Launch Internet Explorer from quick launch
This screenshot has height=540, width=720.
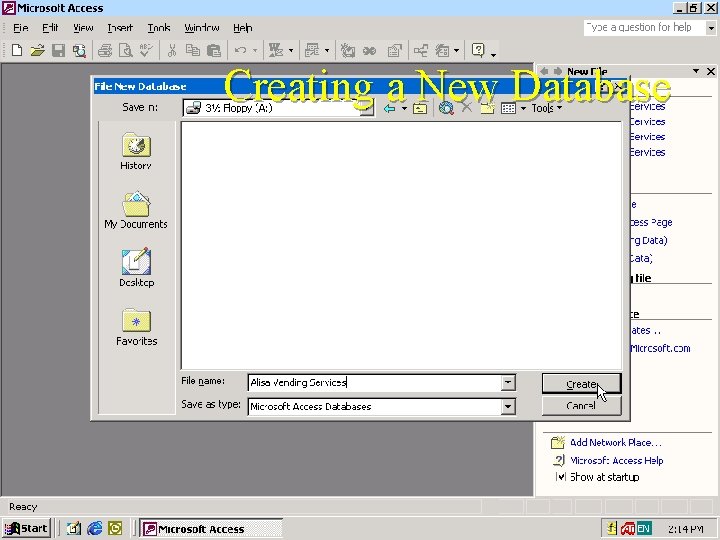point(95,529)
